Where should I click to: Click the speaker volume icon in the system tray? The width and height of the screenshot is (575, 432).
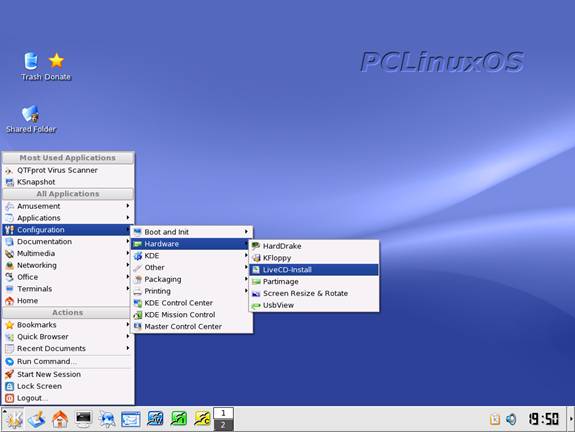511,419
